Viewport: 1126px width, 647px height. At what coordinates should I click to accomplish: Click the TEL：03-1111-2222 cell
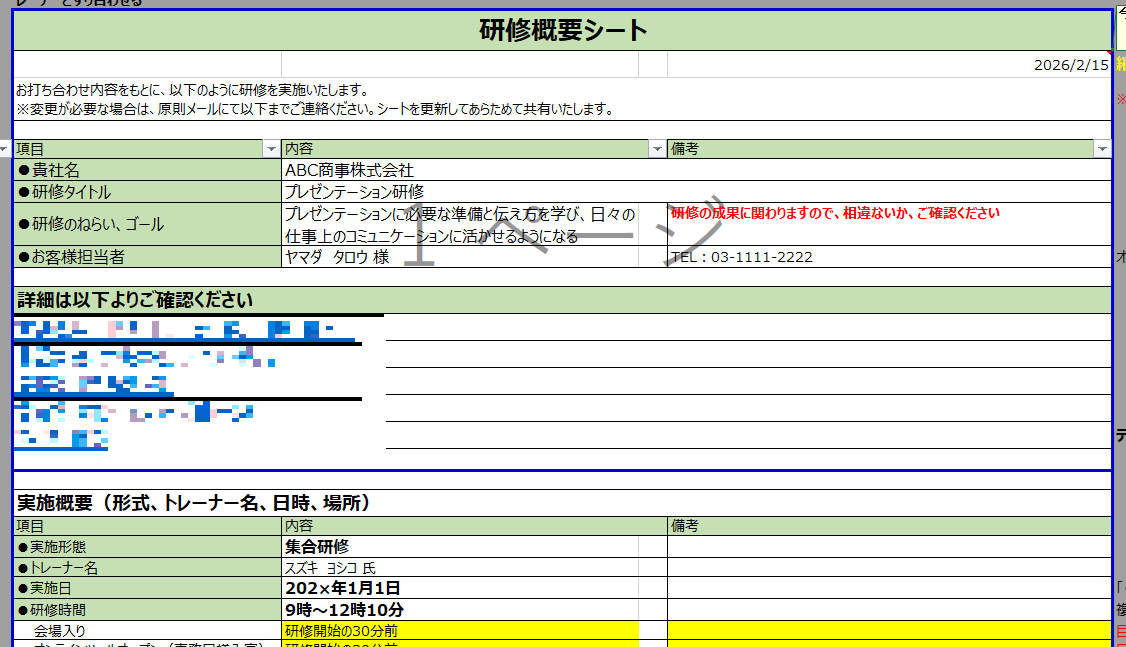click(x=741, y=257)
